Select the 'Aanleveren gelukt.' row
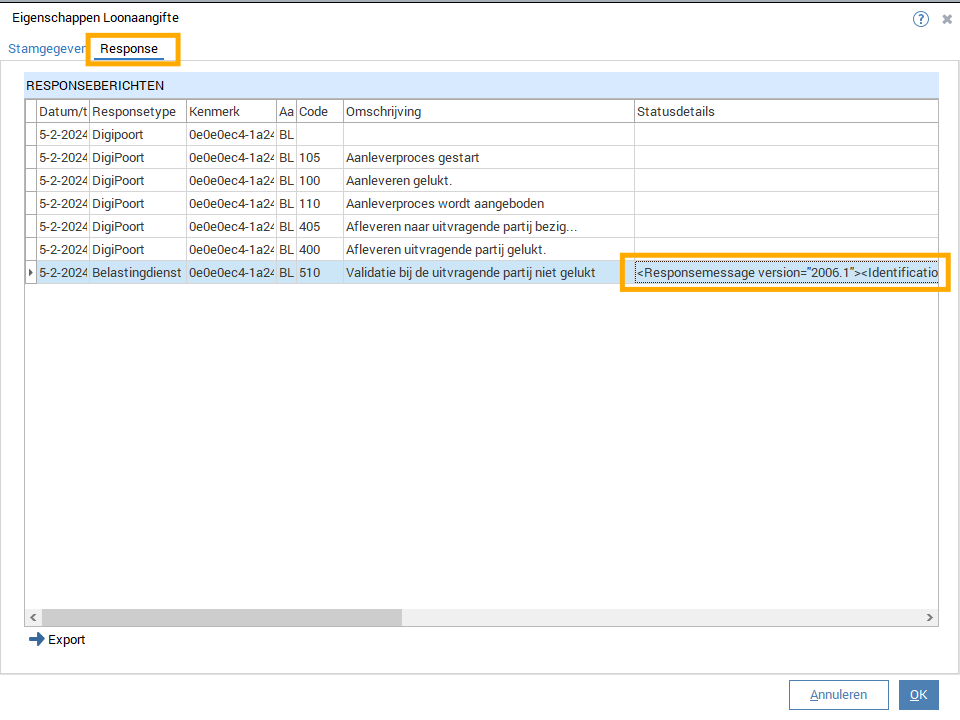960x720 pixels. tap(400, 181)
